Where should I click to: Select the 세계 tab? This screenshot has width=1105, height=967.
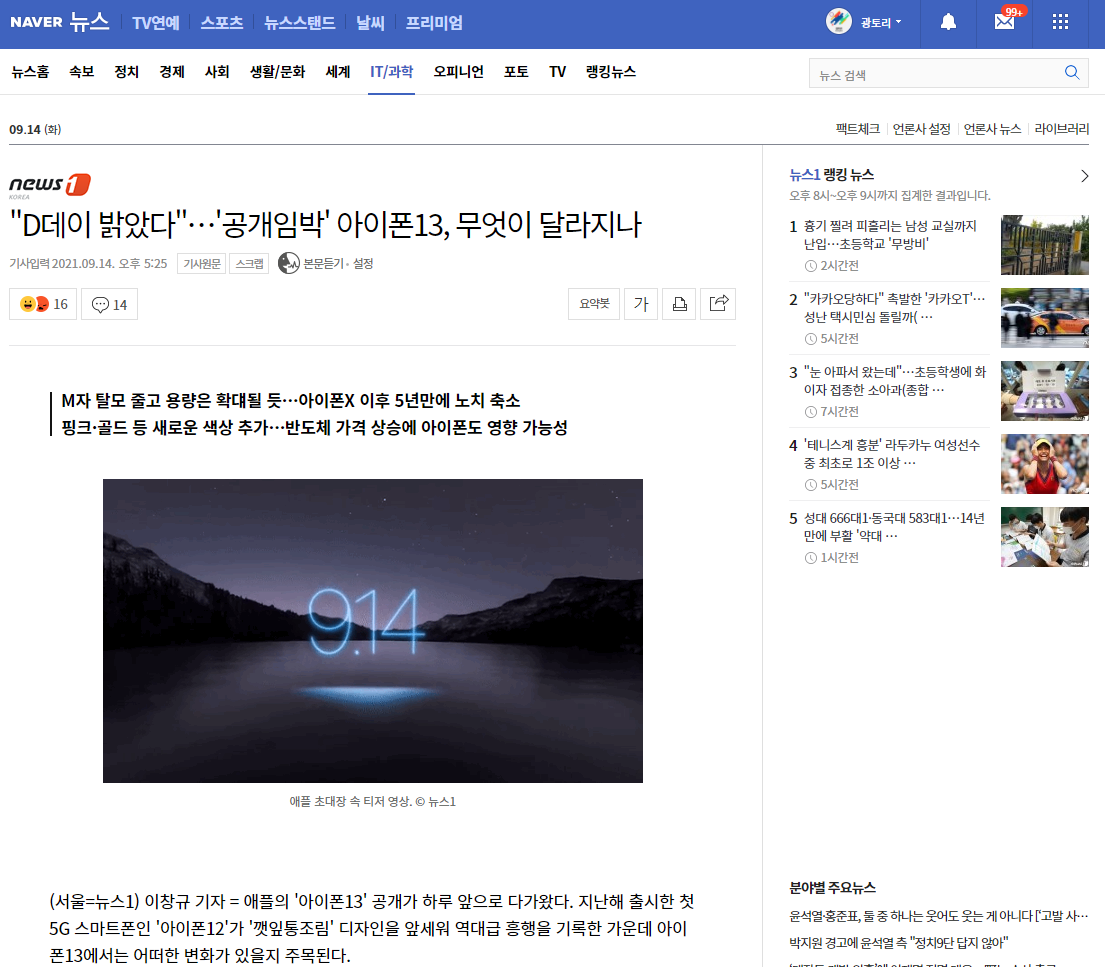(338, 72)
